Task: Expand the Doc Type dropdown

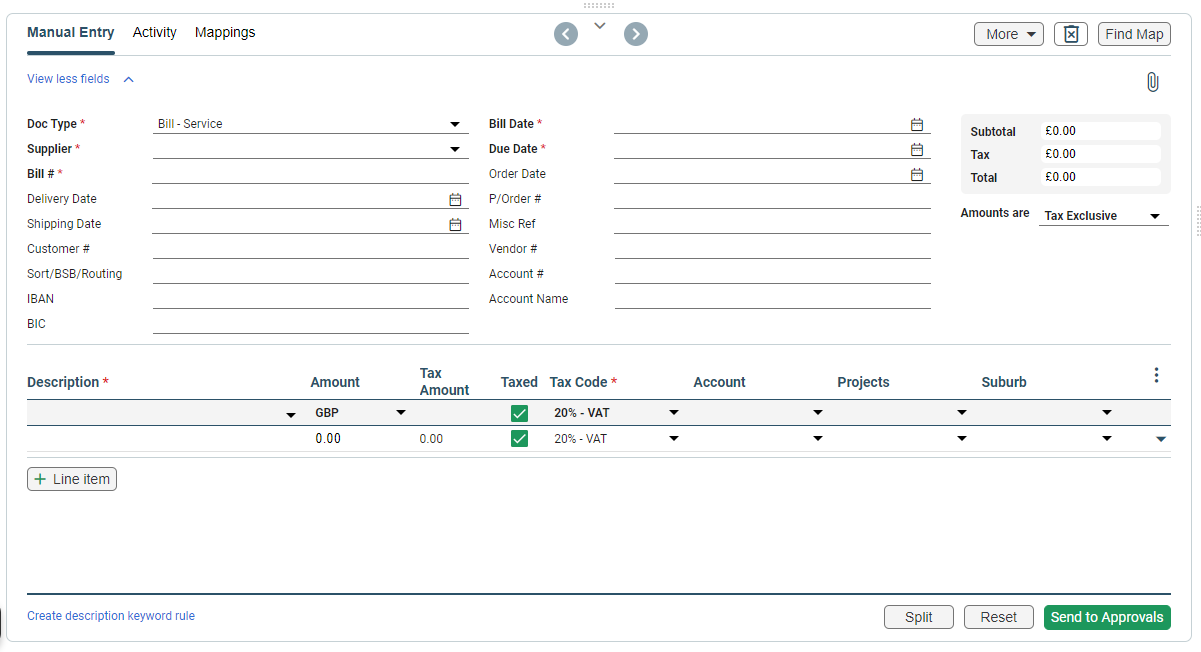Action: (455, 125)
